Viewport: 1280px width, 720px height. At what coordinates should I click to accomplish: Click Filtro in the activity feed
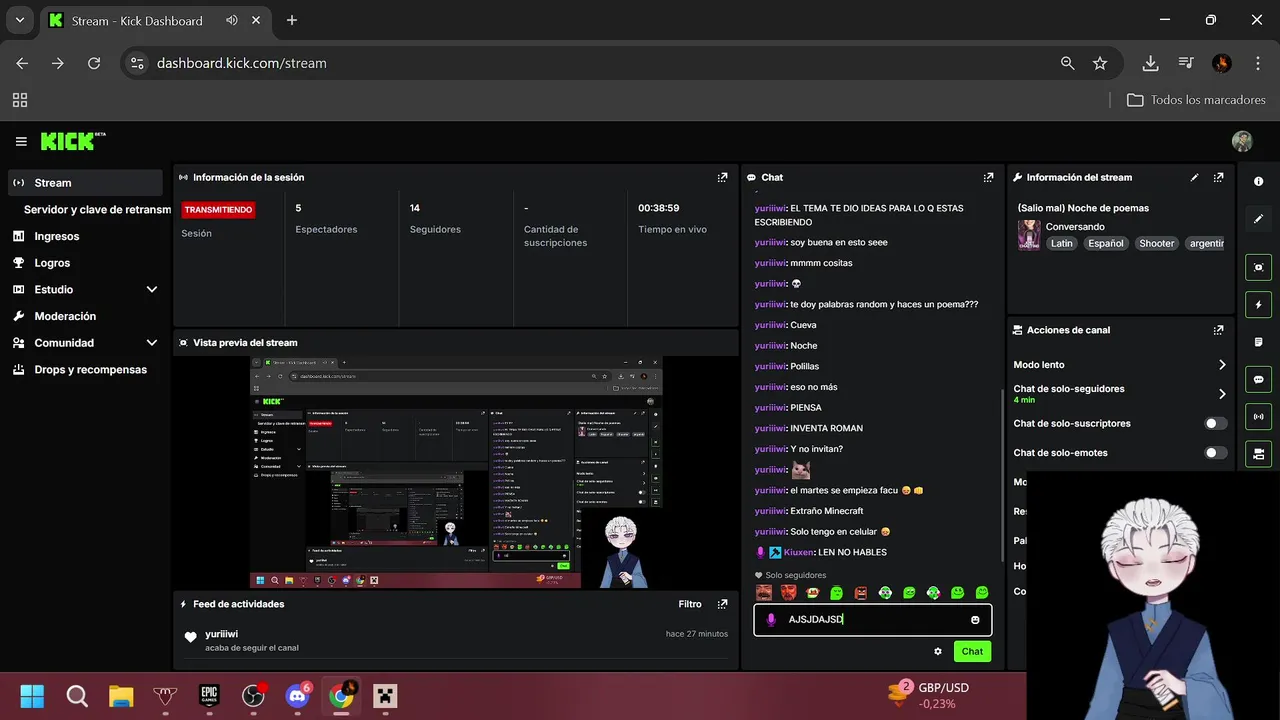click(690, 604)
